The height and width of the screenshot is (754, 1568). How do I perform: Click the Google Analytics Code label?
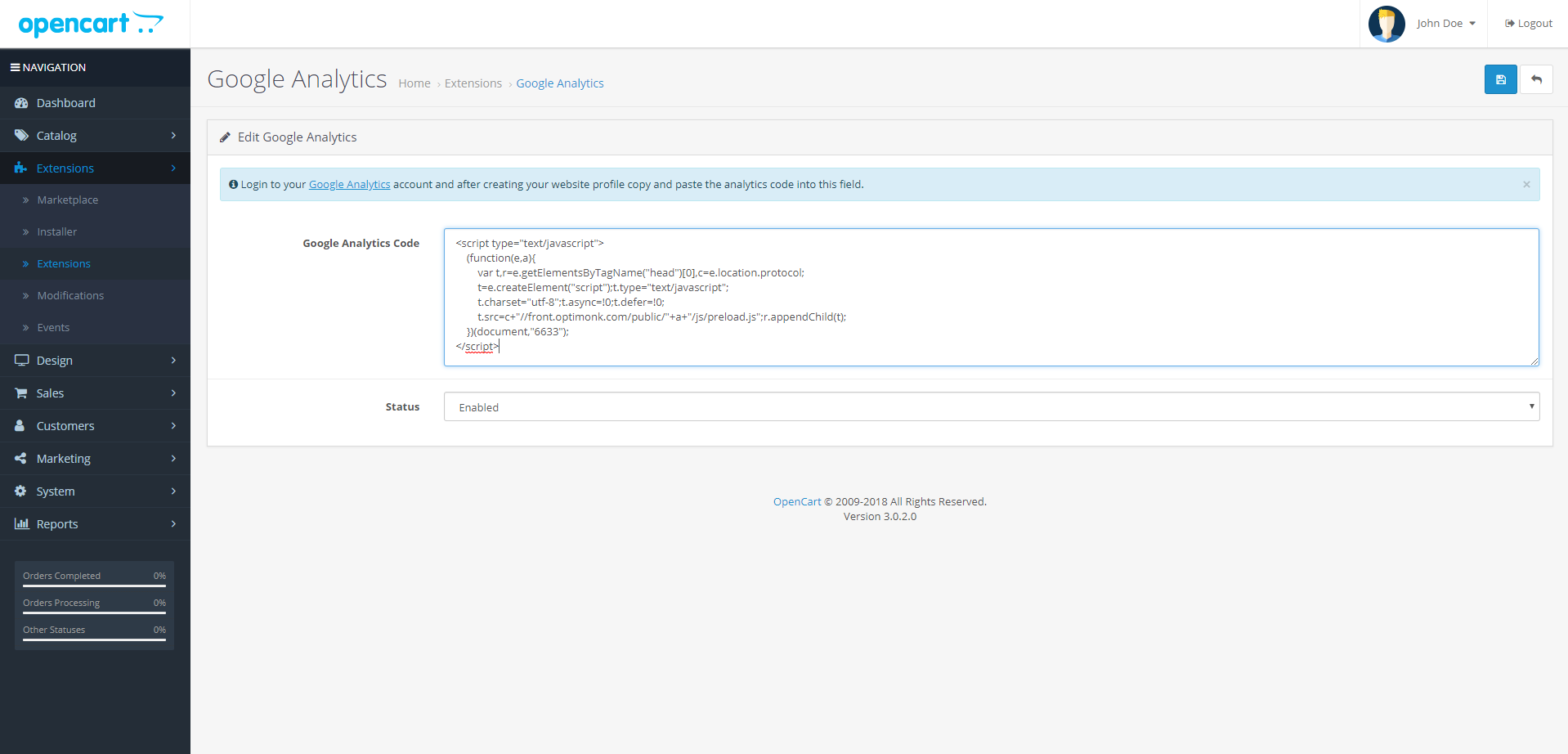[361, 244]
